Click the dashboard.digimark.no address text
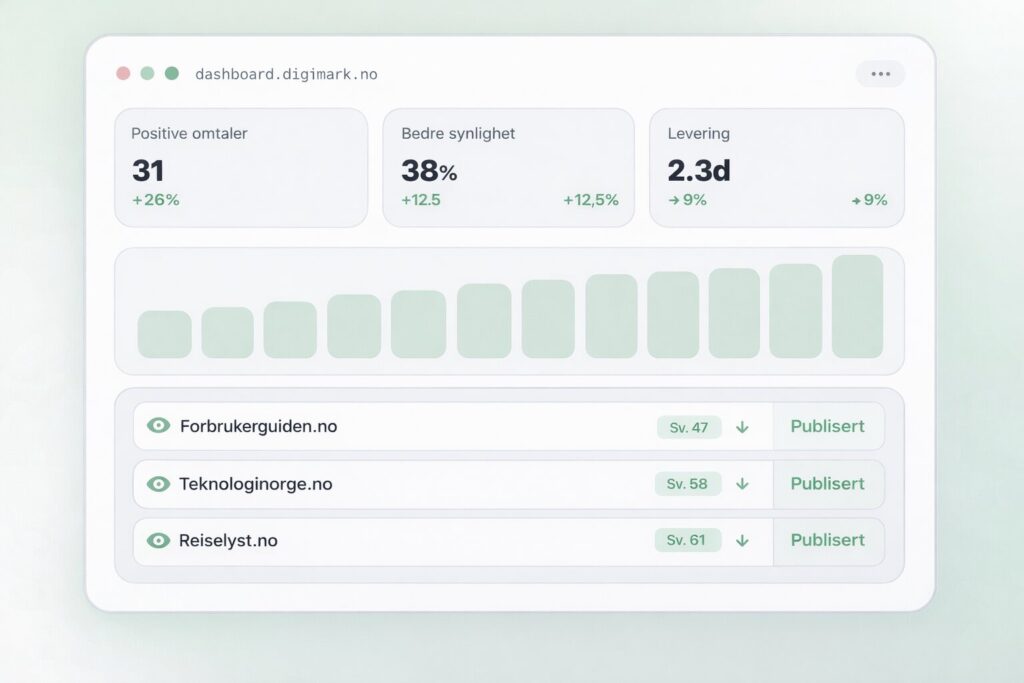This screenshot has width=1024, height=683. pyautogui.click(x=286, y=75)
